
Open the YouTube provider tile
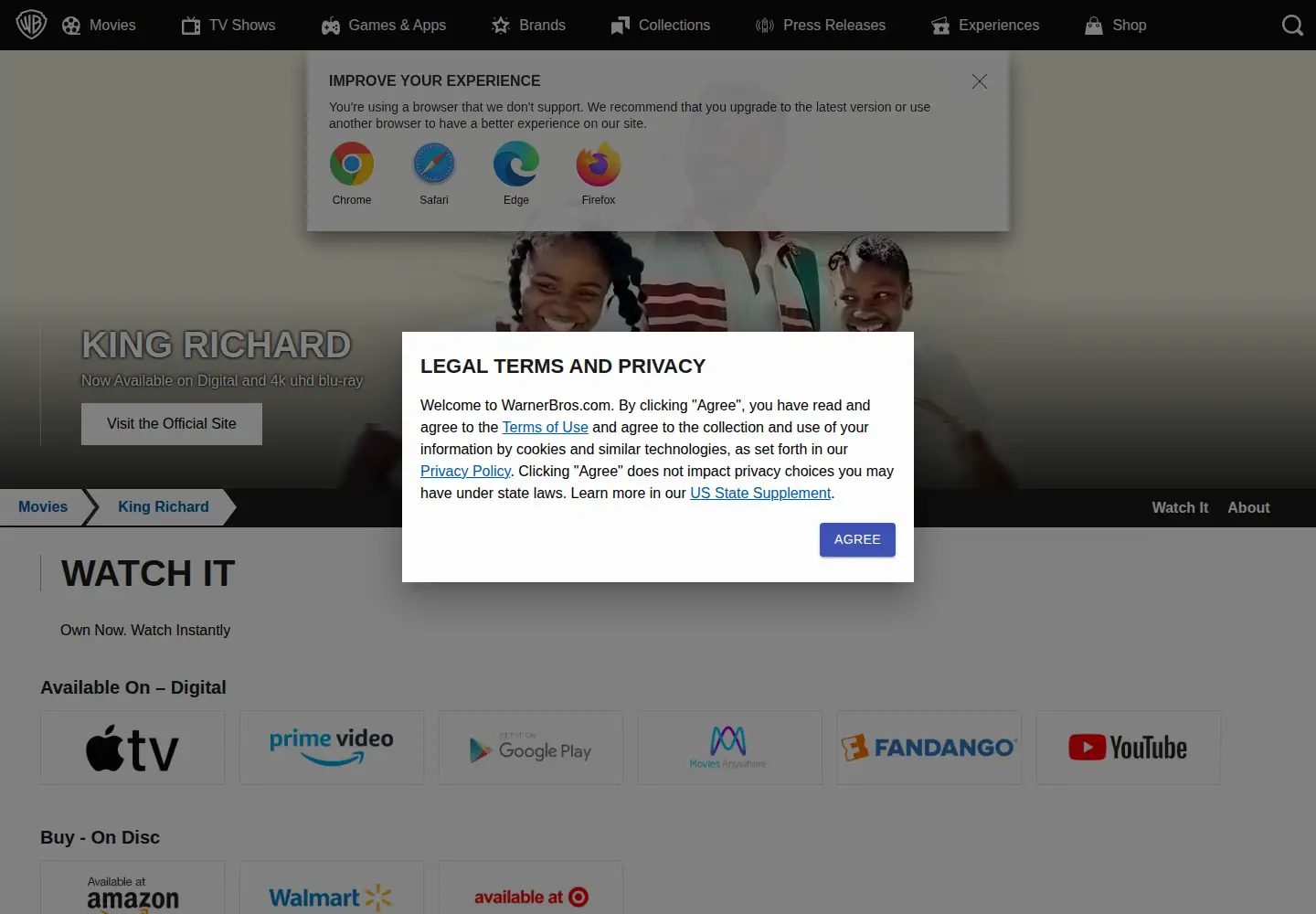tap(1129, 748)
